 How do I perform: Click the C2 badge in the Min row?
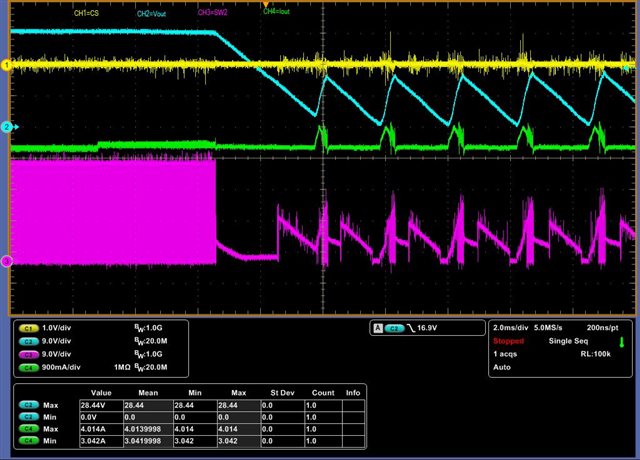28,417
